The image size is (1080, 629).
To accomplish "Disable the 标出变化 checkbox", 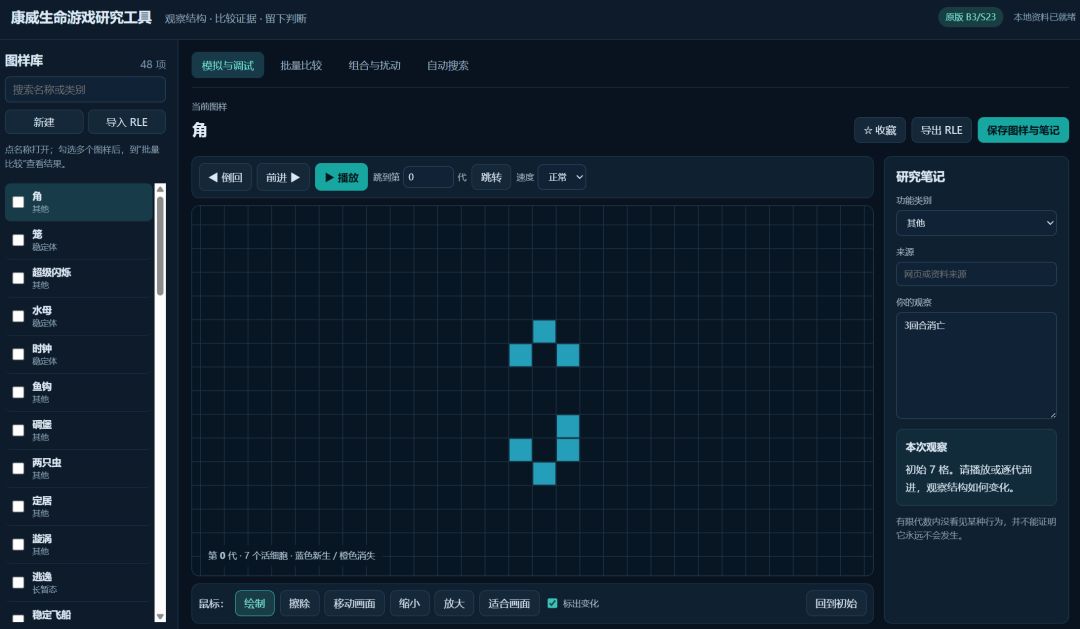I will click(552, 604).
